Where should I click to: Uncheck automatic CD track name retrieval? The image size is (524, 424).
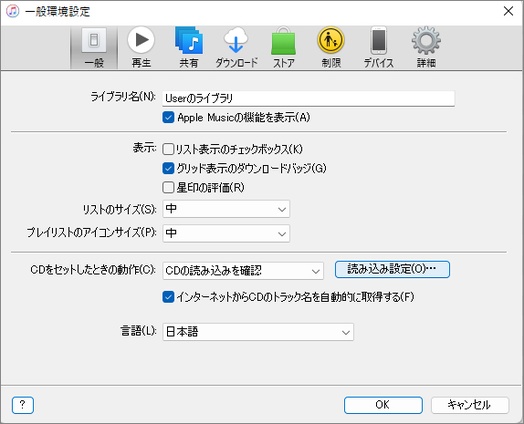168,297
